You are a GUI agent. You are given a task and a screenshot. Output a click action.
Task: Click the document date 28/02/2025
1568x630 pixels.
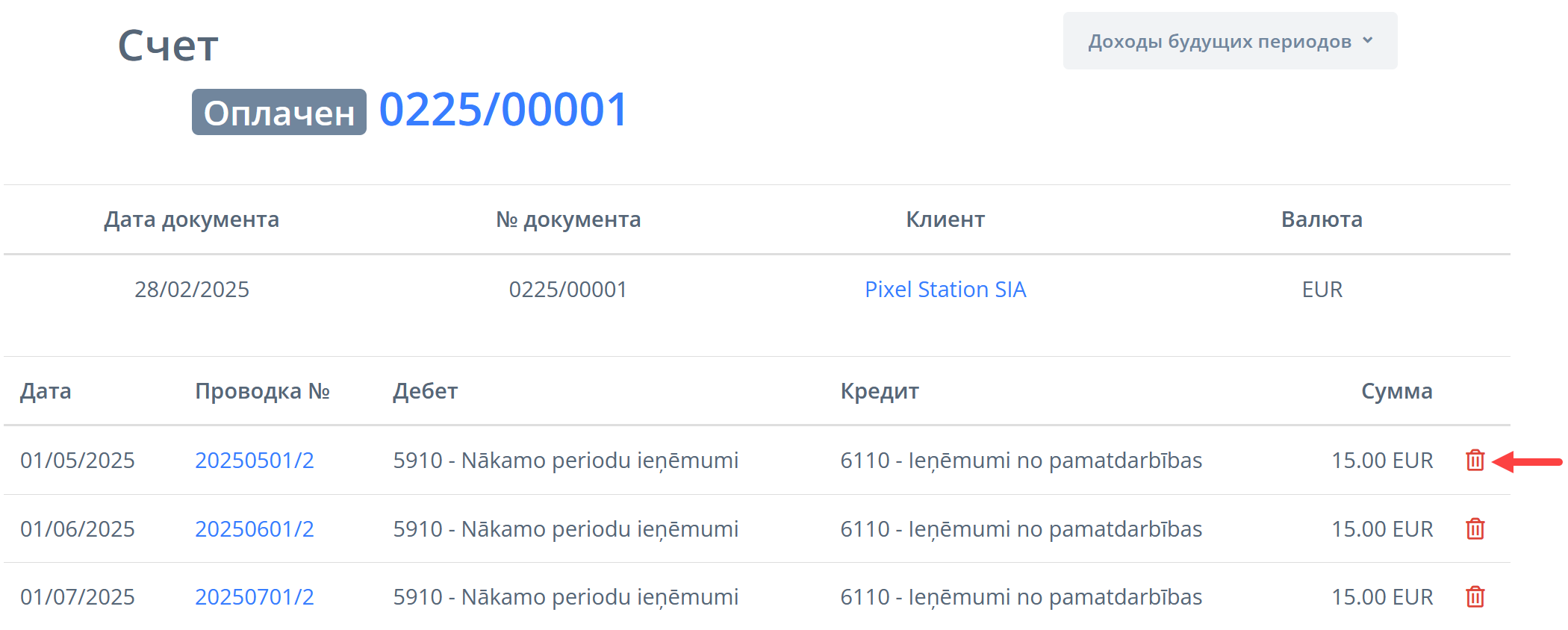[192, 290]
